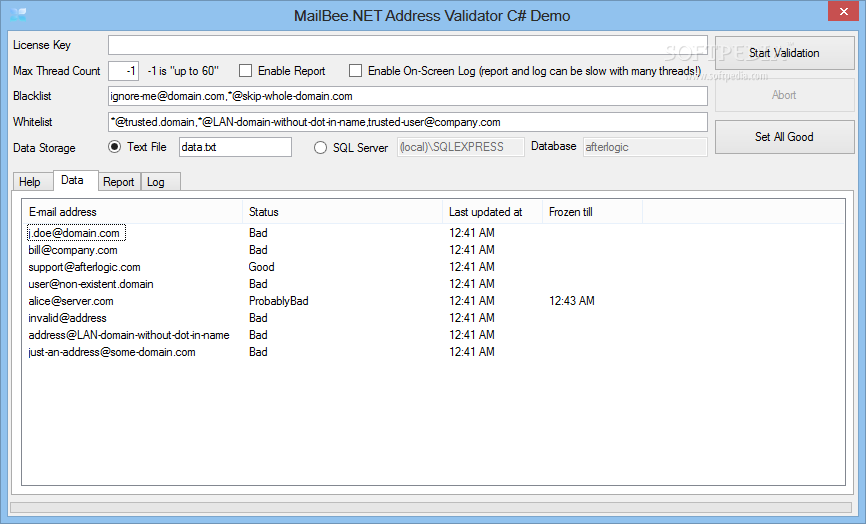Select row address@LAN-domain-without-dot-in-name

click(129, 335)
